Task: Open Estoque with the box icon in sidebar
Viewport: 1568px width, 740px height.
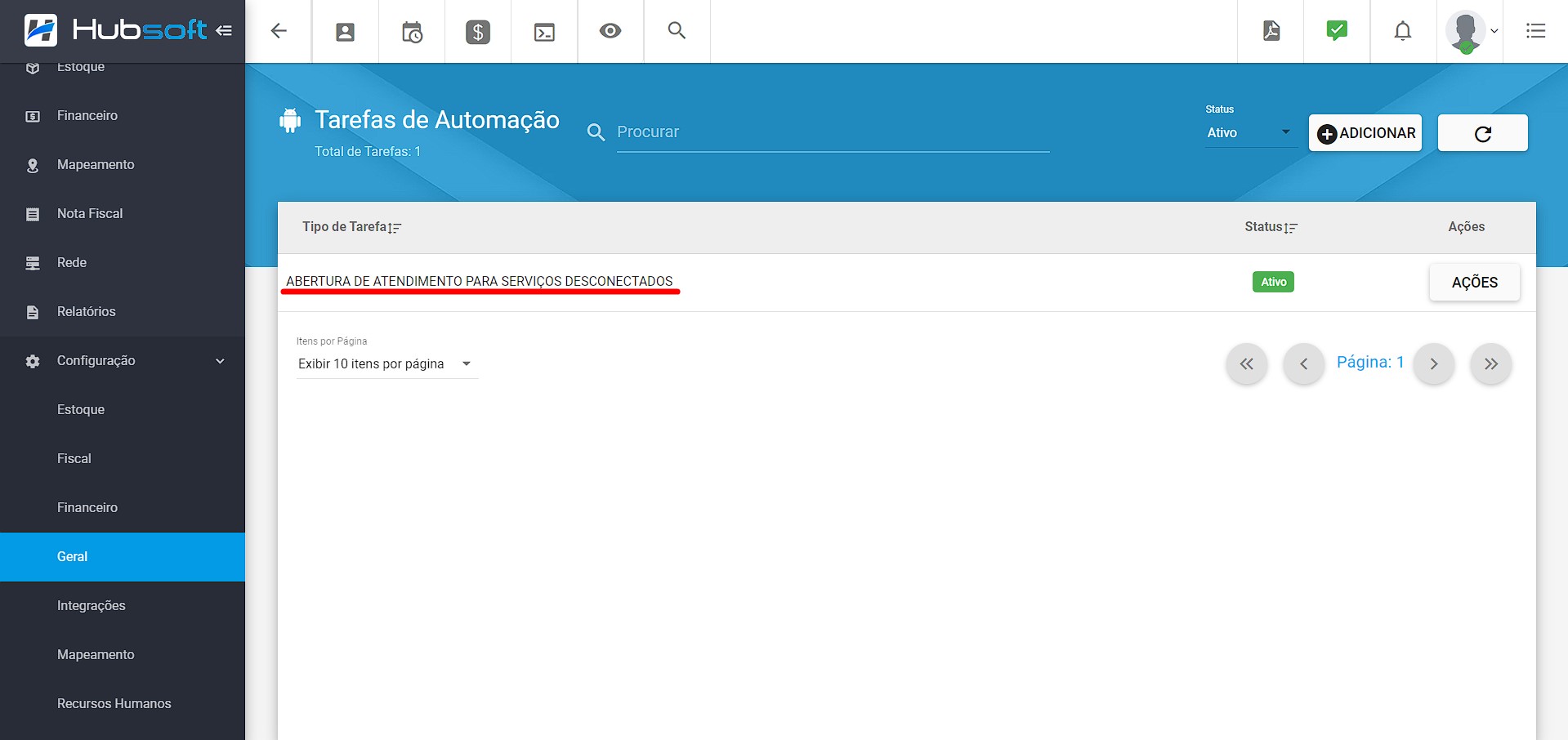Action: tap(123, 69)
